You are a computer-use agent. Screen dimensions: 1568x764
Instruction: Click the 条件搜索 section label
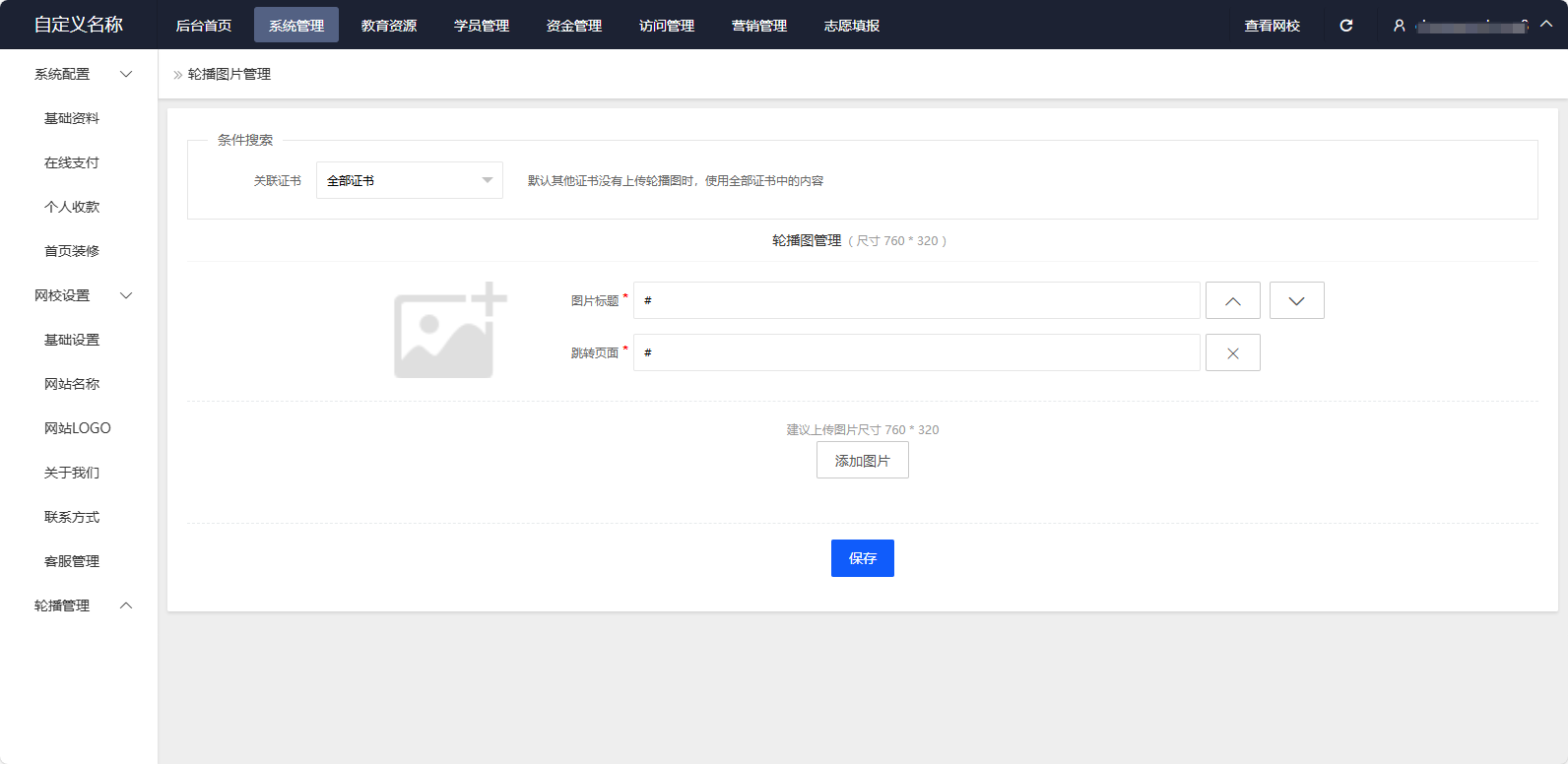tap(245, 140)
